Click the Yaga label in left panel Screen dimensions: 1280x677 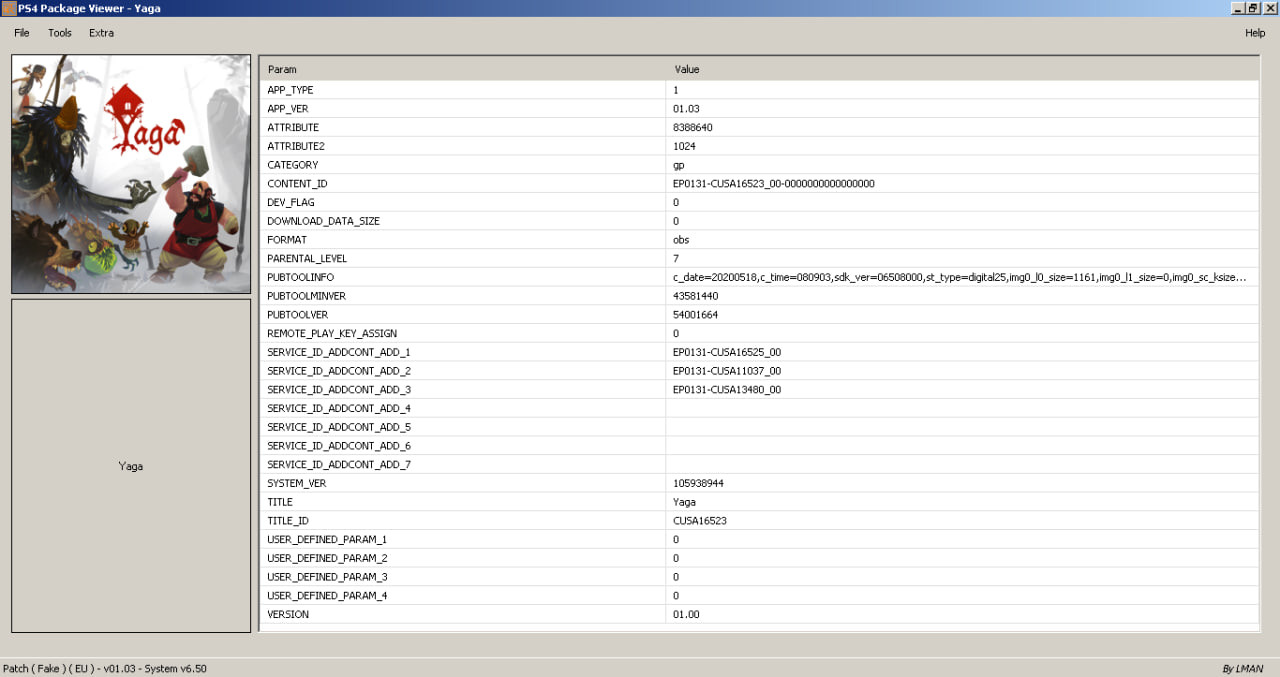(x=131, y=466)
